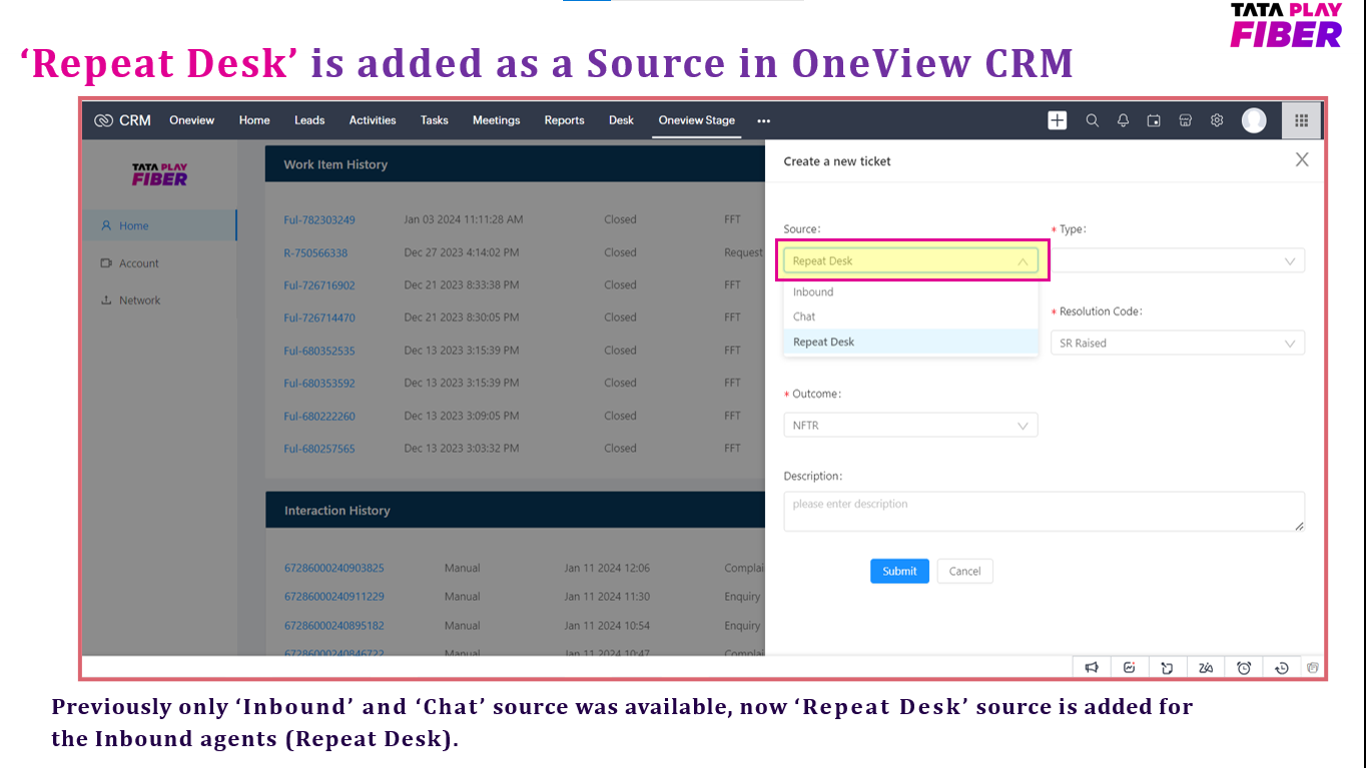Click the CRM logo icon
The image size is (1366, 768).
pyautogui.click(x=104, y=120)
